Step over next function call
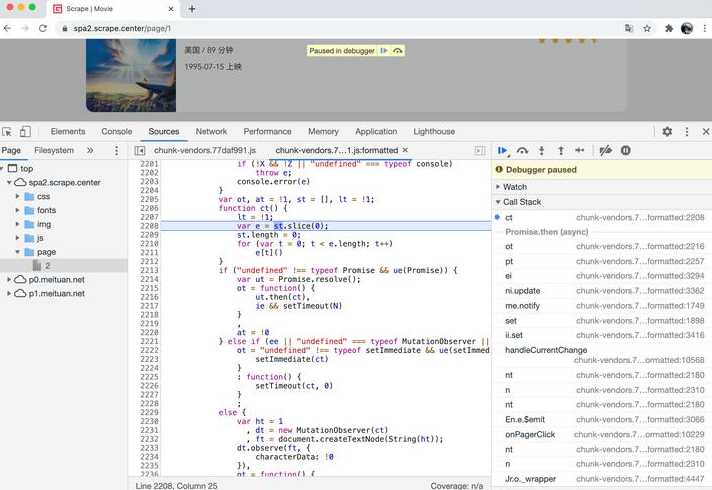 pyautogui.click(x=522, y=151)
